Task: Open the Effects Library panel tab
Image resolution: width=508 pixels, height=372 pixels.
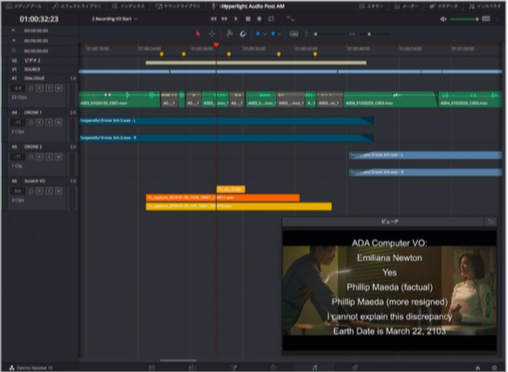Action: pos(77,6)
